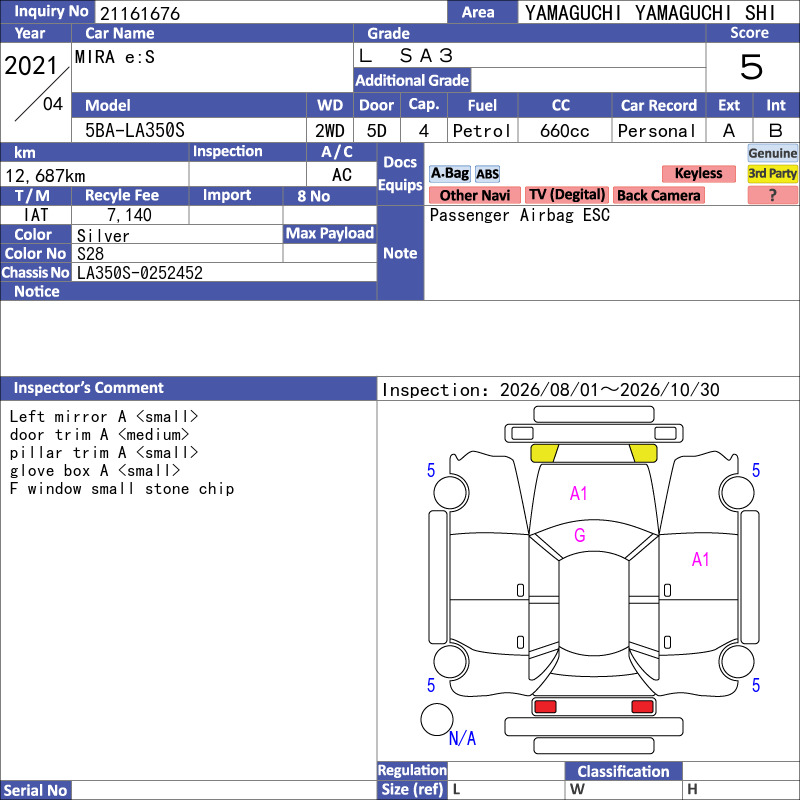Click the recycle fee 7,140
800x800 pixels.
(x=130, y=215)
